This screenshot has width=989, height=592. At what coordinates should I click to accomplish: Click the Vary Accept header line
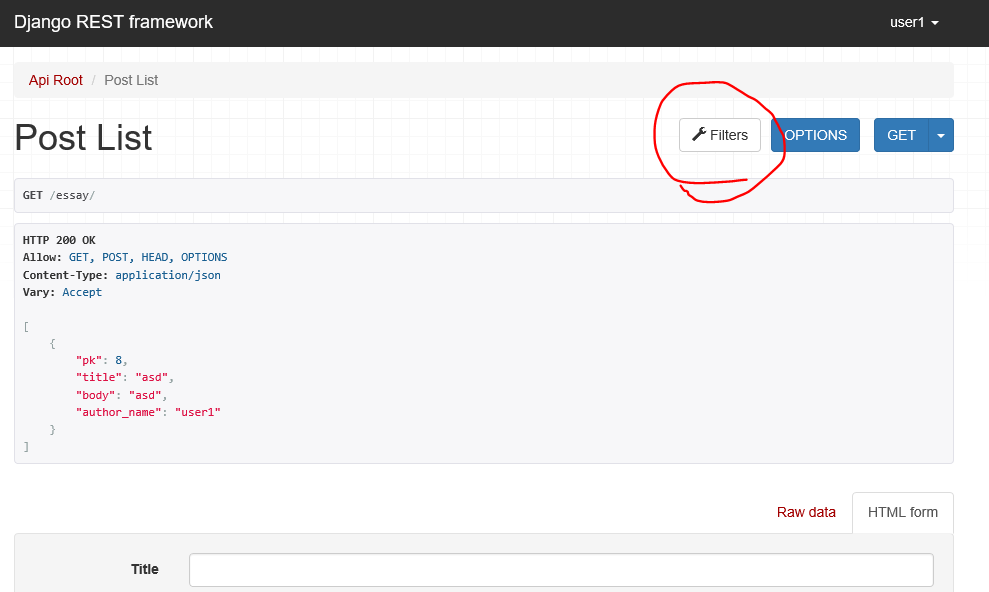[62, 292]
